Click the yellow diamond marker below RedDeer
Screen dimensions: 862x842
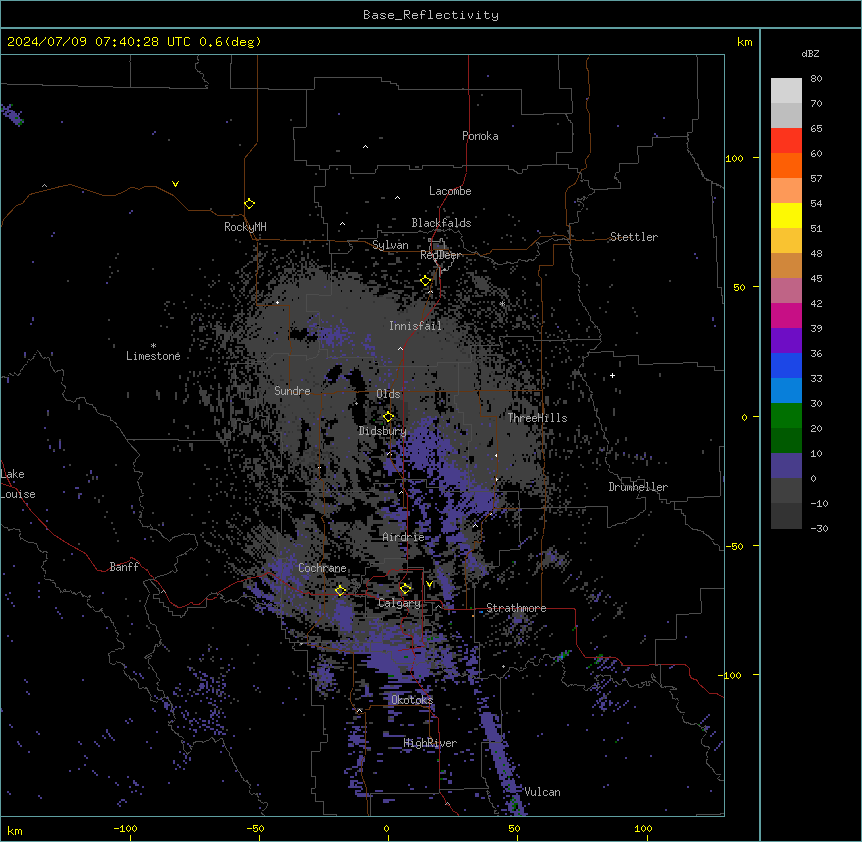(426, 281)
